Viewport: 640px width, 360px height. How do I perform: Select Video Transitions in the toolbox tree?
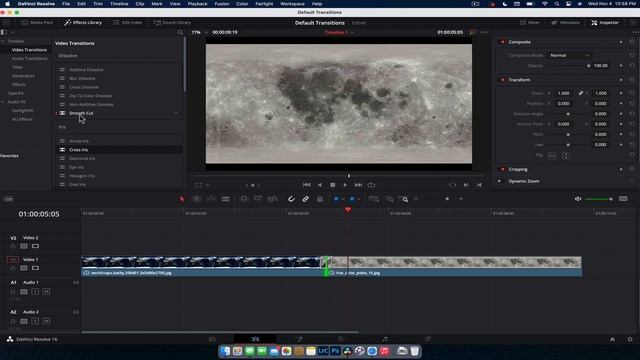29,50
